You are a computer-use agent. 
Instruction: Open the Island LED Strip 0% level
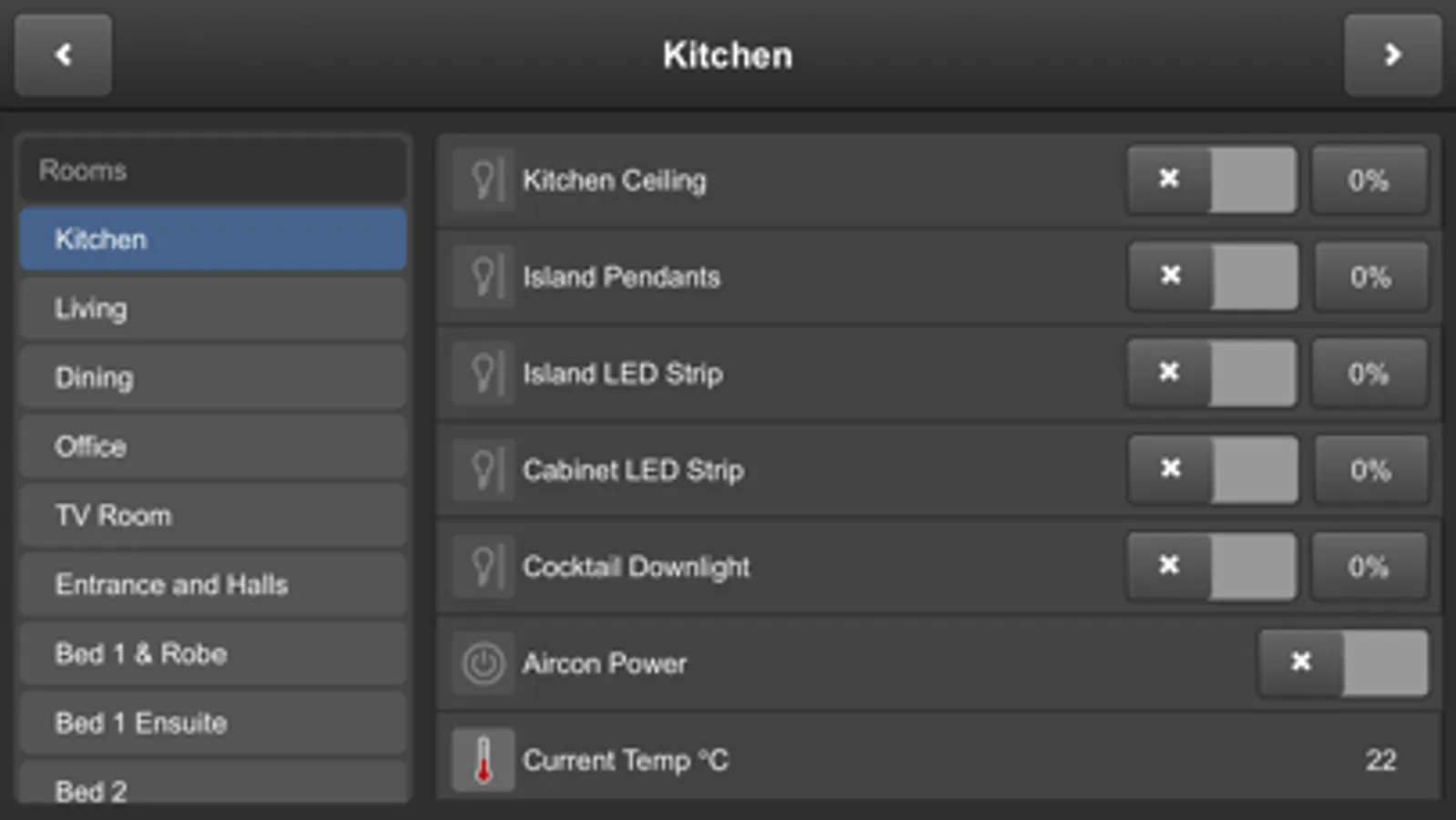point(1369,374)
